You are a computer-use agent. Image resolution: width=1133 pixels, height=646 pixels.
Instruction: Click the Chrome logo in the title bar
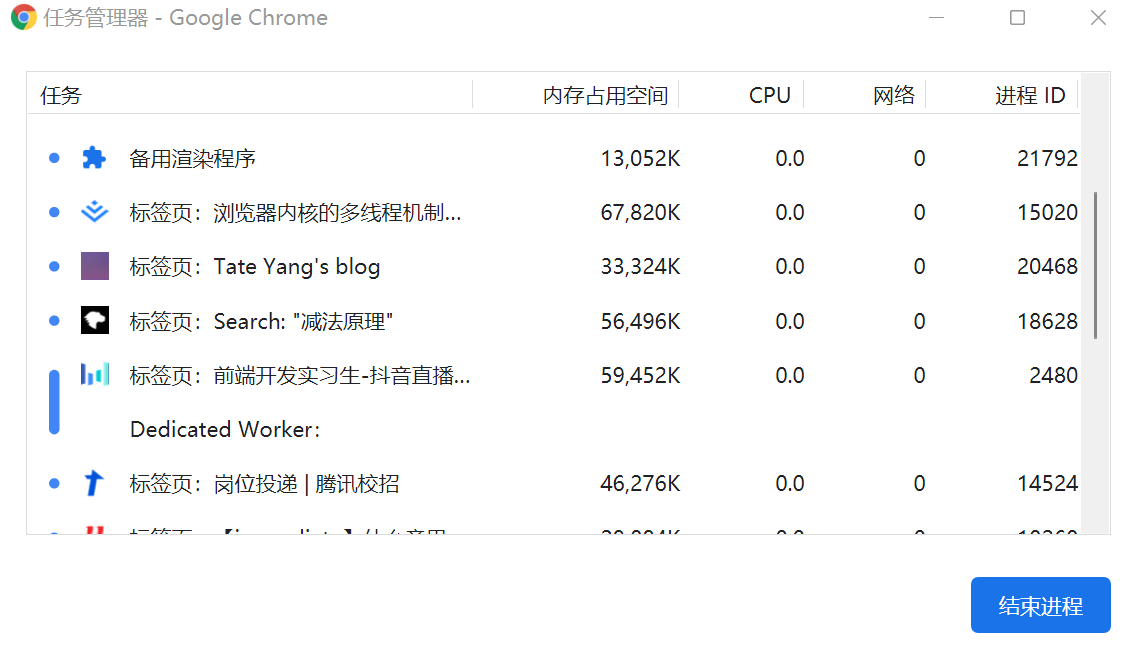[x=24, y=18]
